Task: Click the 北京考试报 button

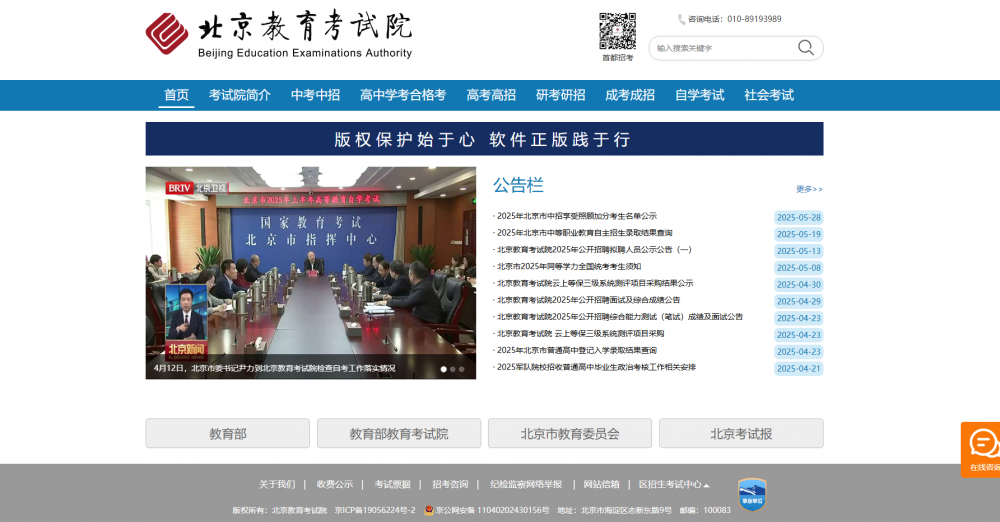Action: click(741, 433)
